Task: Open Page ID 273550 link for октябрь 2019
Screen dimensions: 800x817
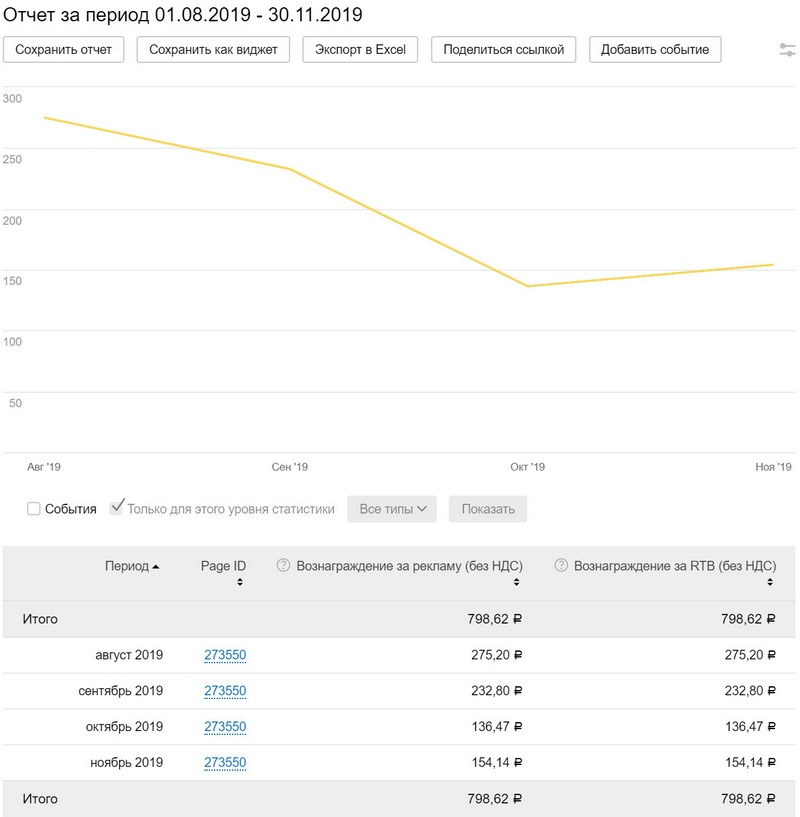Action: [225, 727]
